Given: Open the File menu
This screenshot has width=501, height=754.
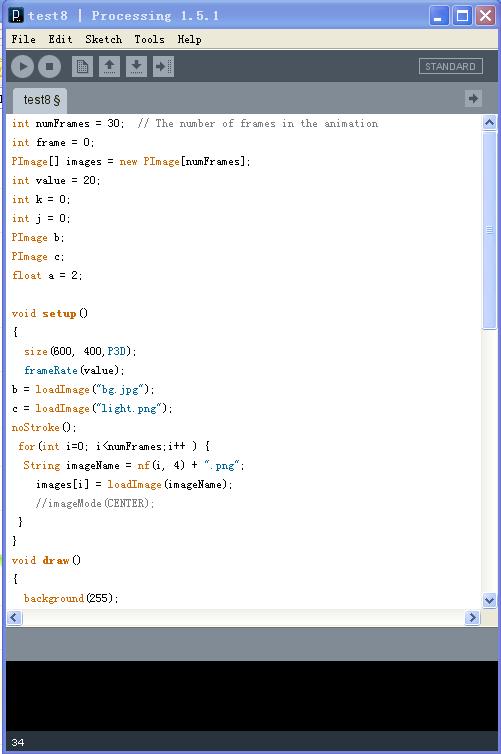Looking at the screenshot, I should [24, 39].
